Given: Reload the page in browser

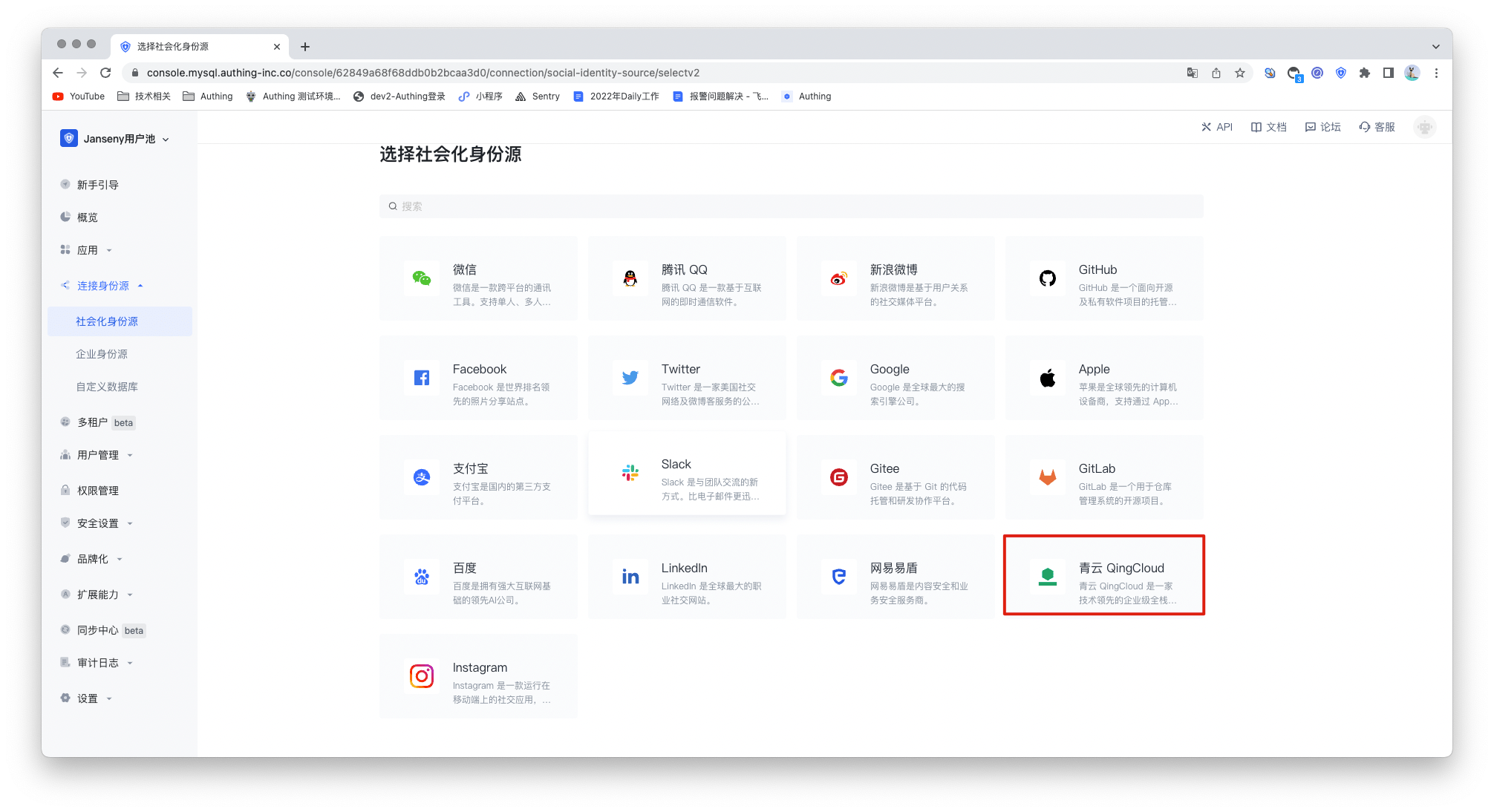Looking at the screenshot, I should [105, 73].
